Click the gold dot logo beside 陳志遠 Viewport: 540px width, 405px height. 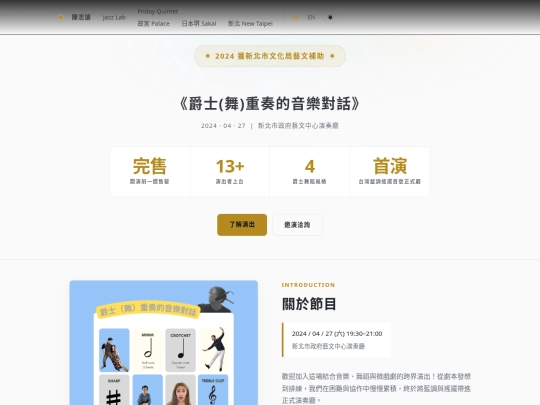(61, 17)
